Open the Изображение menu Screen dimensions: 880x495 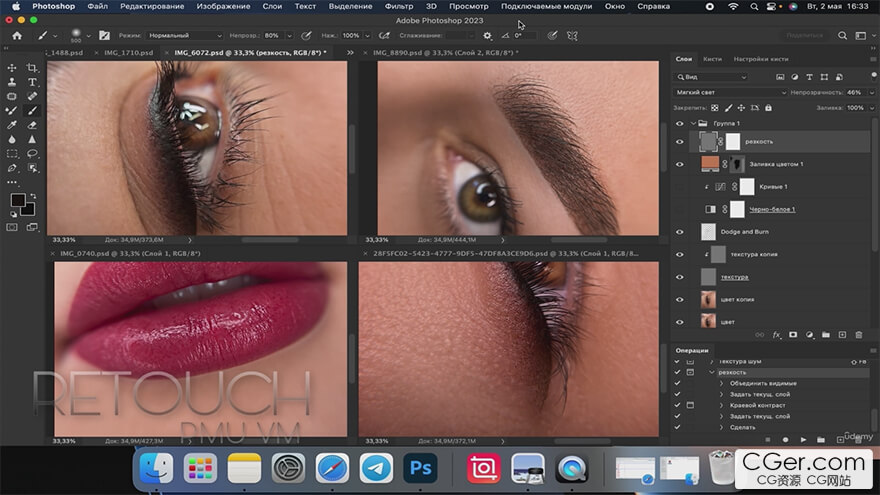tap(223, 6)
